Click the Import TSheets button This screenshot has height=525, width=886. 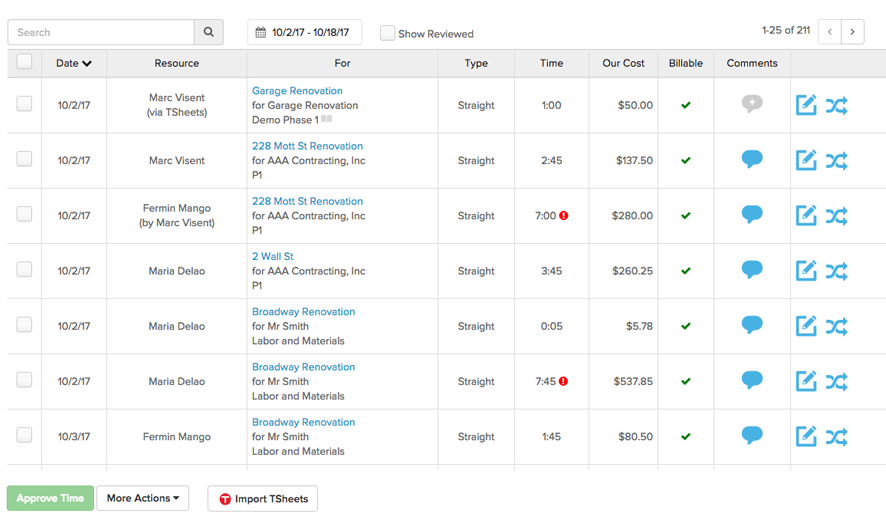pyautogui.click(x=262, y=499)
